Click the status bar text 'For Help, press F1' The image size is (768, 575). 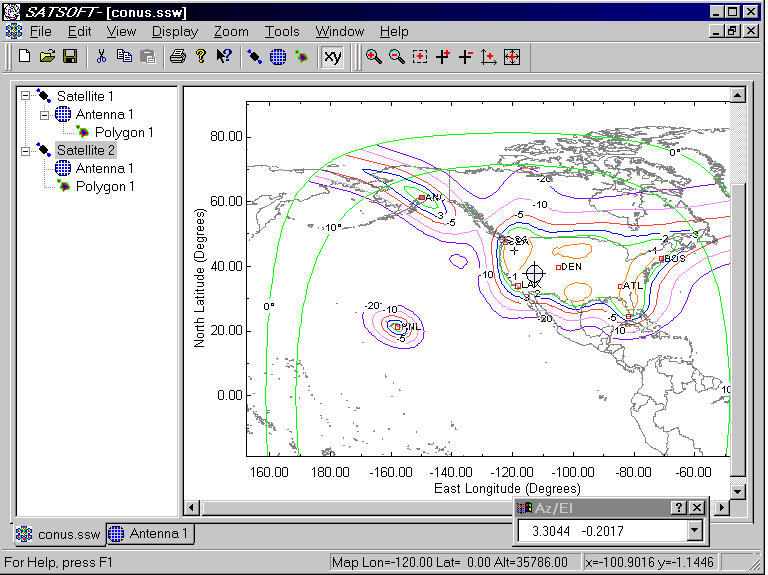point(59,562)
